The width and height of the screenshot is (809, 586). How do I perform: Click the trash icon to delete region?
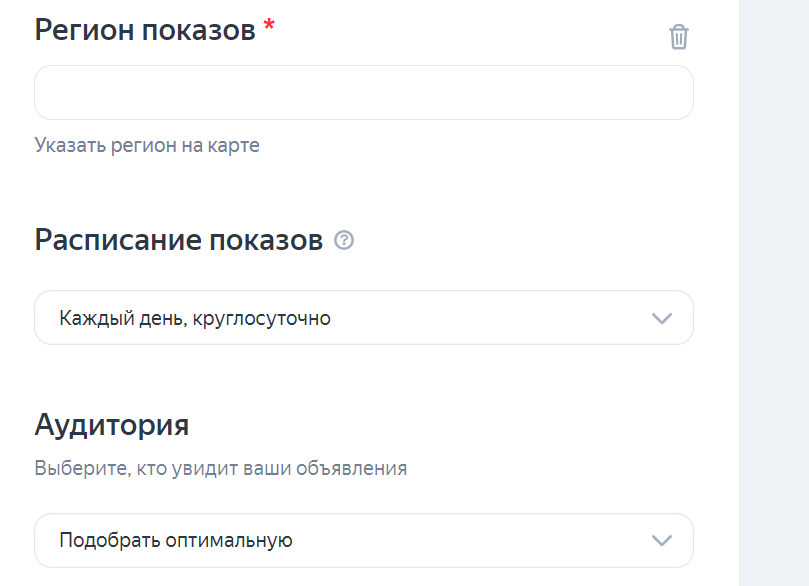pos(679,38)
